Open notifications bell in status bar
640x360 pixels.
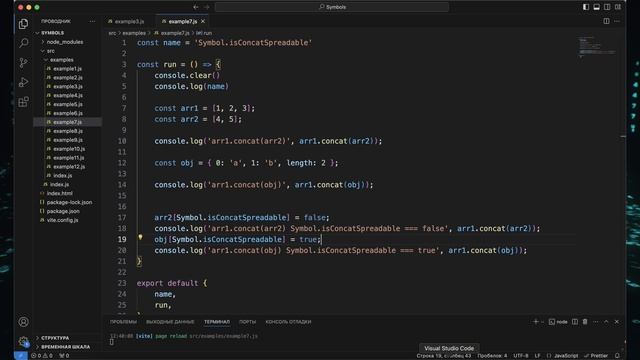pyautogui.click(x=617, y=356)
